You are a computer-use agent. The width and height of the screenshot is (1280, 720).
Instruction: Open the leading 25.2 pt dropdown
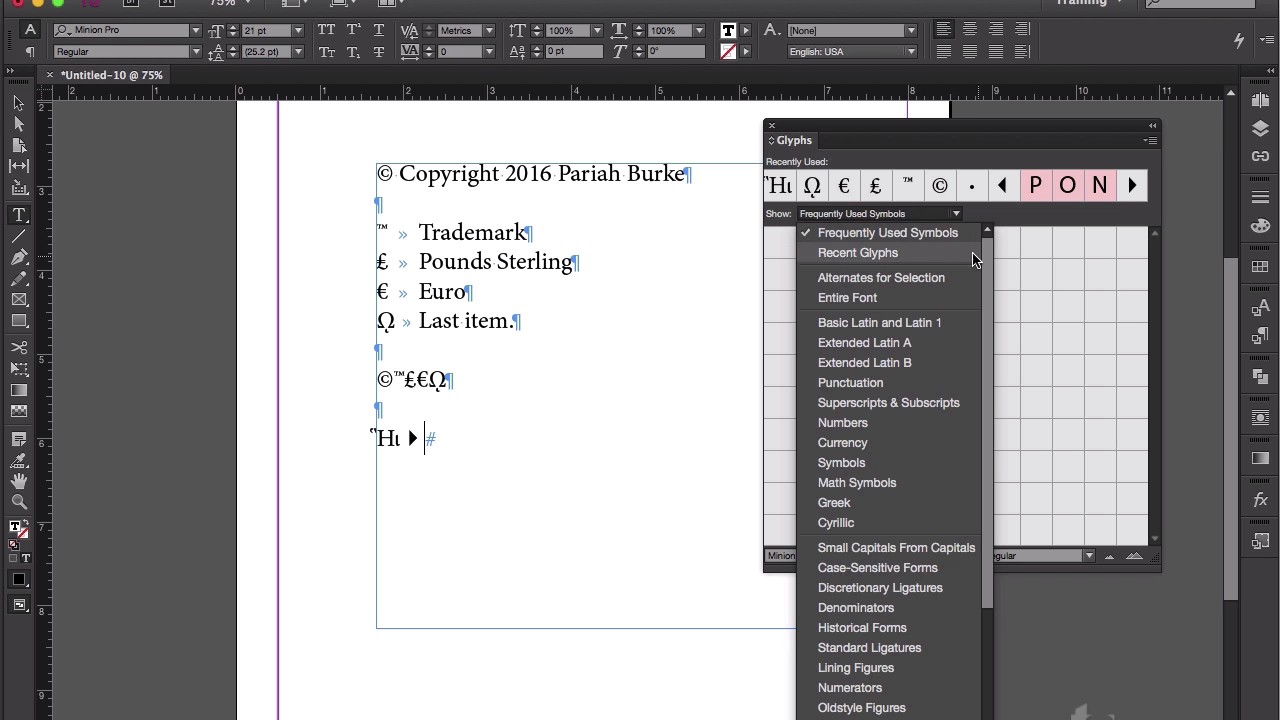(297, 51)
